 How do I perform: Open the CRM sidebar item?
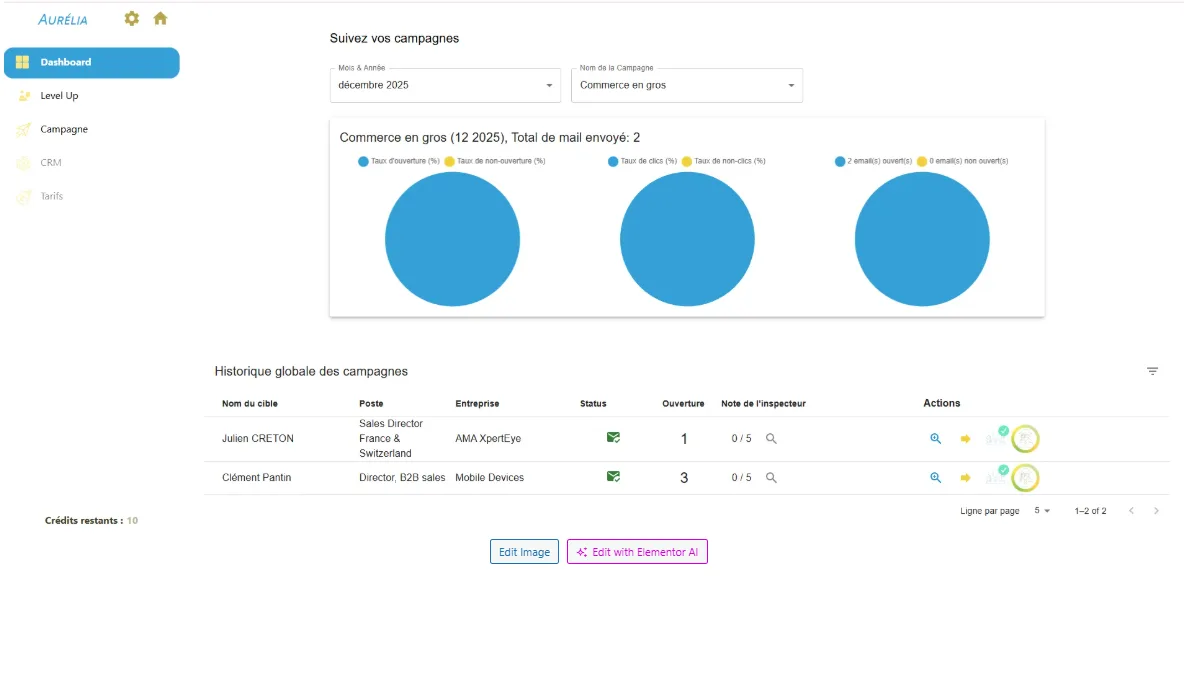click(x=50, y=163)
